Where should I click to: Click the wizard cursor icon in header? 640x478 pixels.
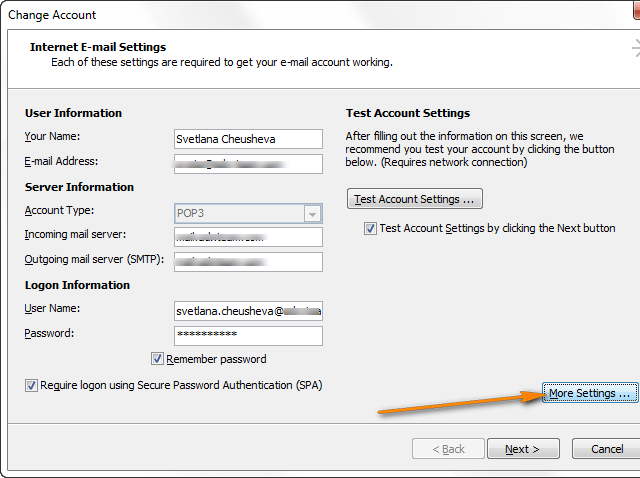coord(634,48)
